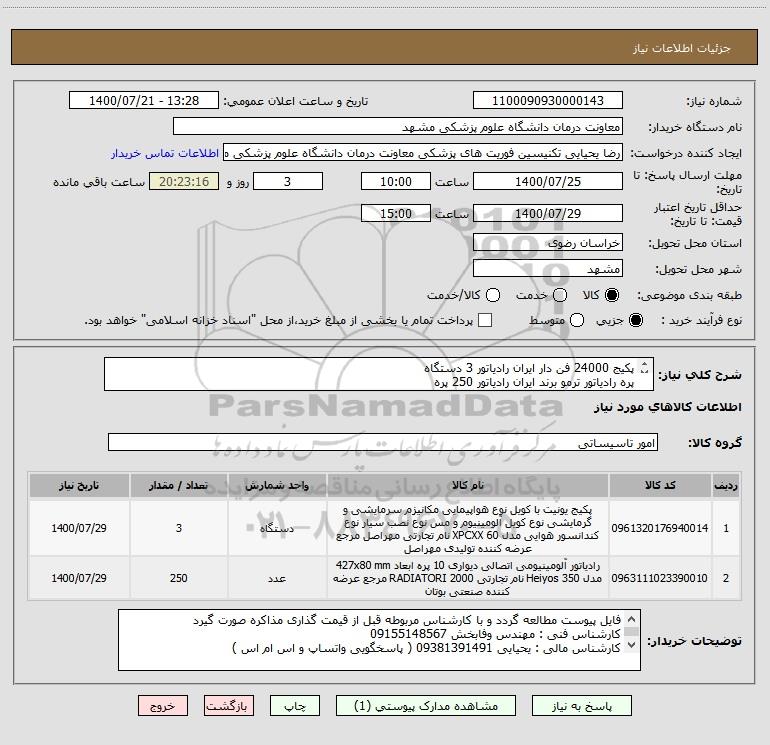Click item code 0961320176940014

point(660,528)
